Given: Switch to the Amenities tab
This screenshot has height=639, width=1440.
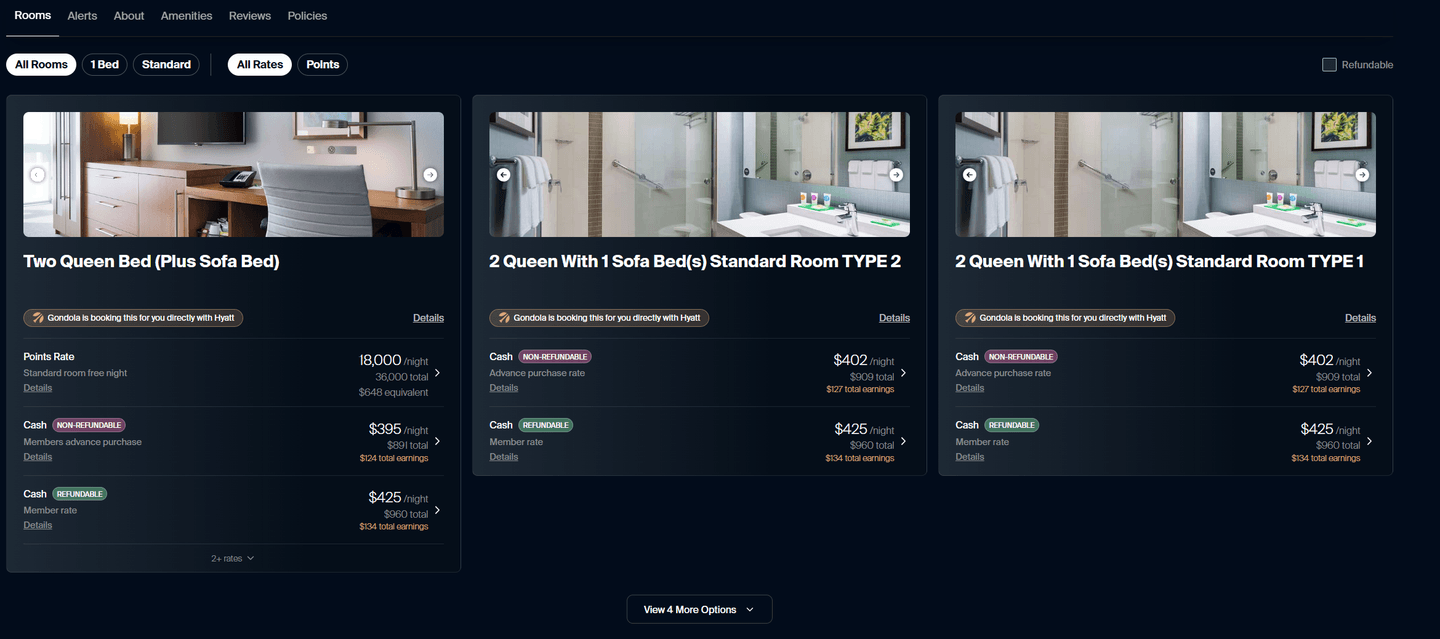Looking at the screenshot, I should [x=186, y=16].
